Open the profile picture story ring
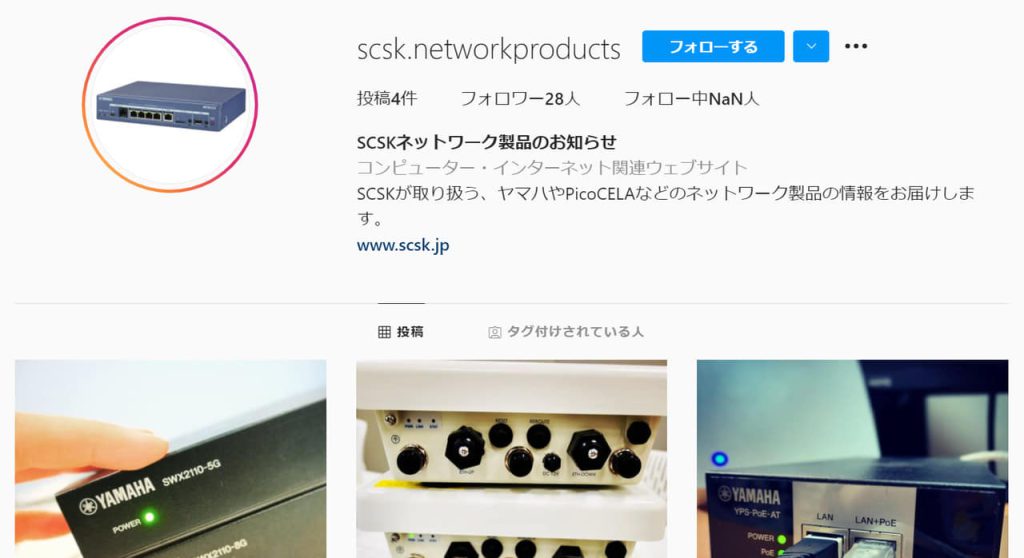 tap(170, 105)
